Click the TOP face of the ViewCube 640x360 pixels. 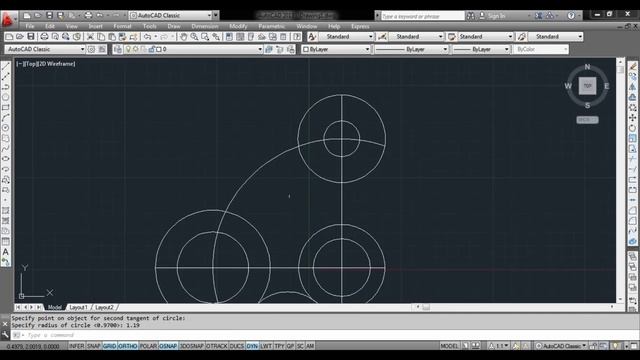(x=587, y=86)
